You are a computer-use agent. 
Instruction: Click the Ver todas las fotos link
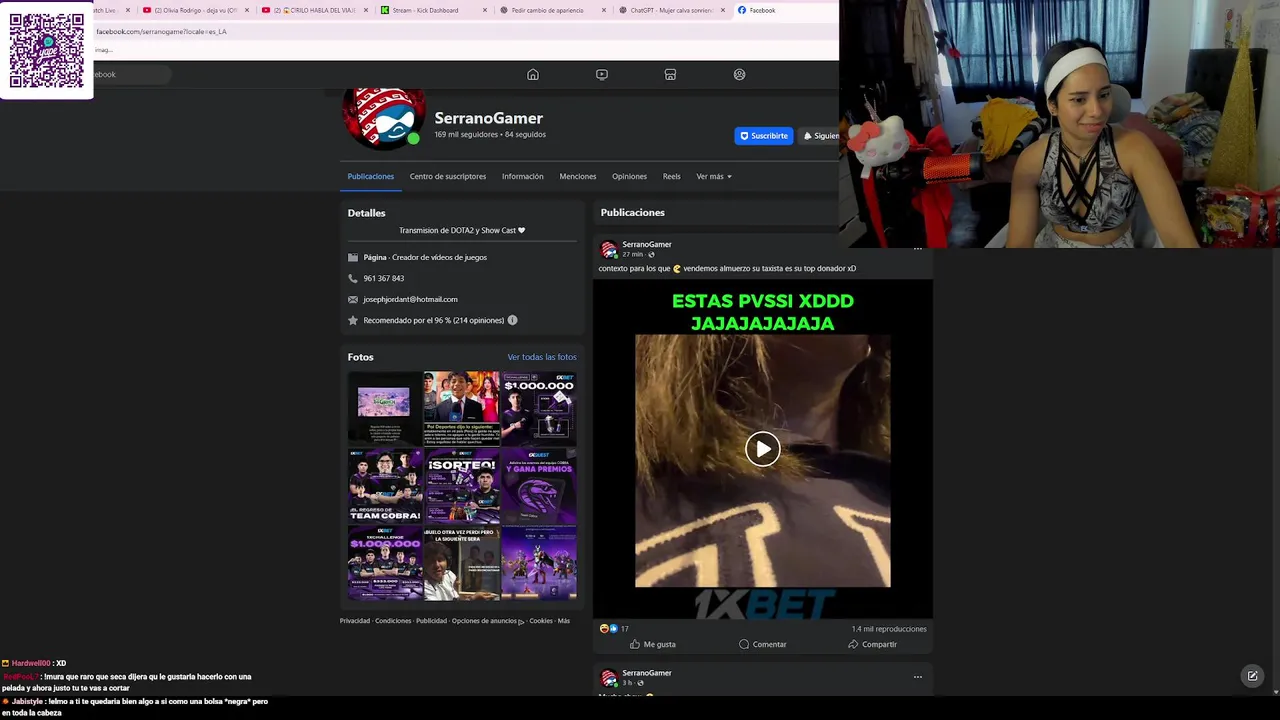pyautogui.click(x=542, y=357)
